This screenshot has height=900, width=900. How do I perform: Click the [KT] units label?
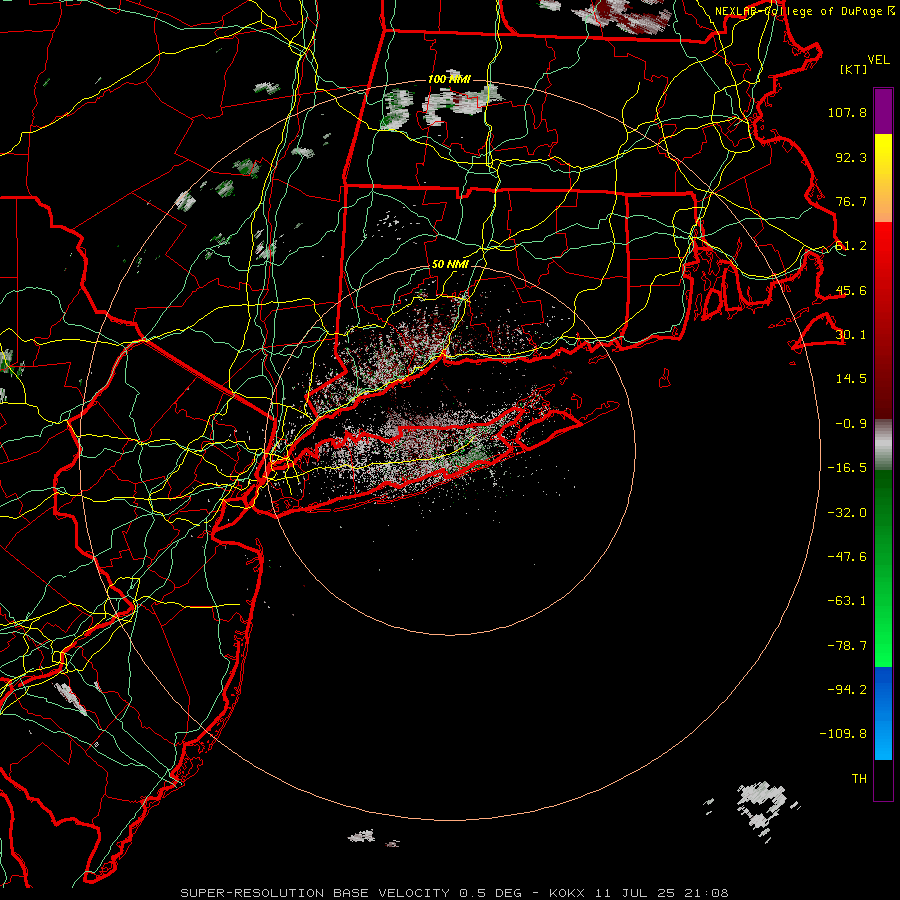(x=853, y=69)
